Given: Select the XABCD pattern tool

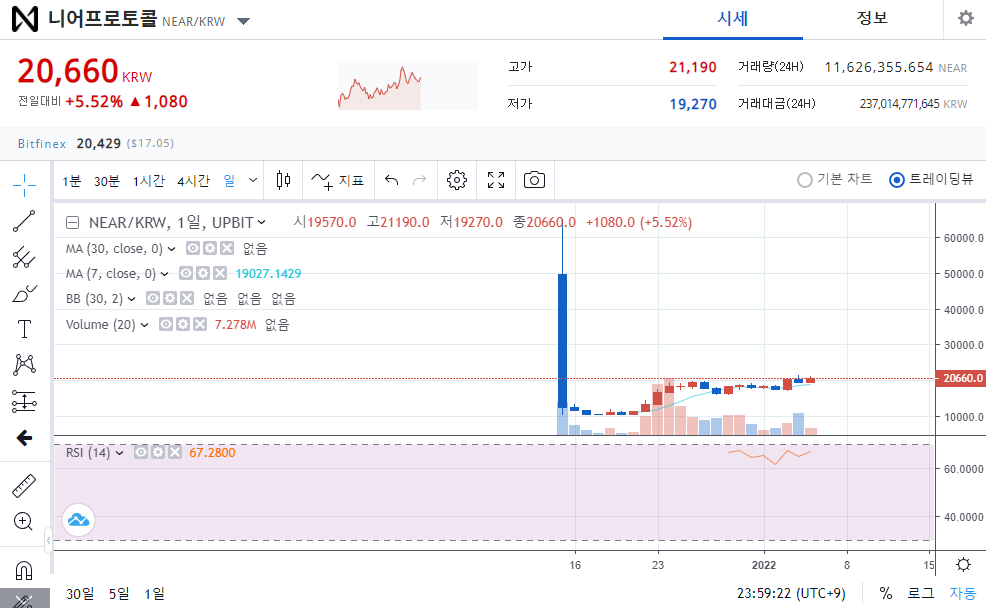Looking at the screenshot, I should click(x=25, y=365).
